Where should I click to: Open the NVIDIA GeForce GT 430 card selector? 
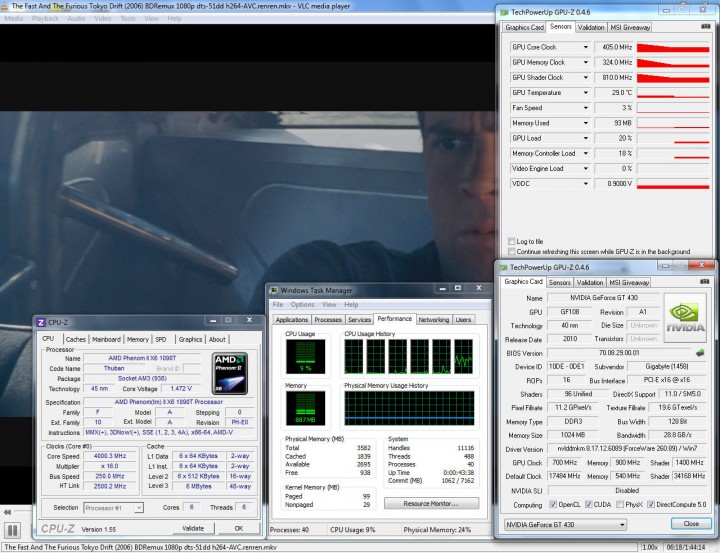pos(565,524)
